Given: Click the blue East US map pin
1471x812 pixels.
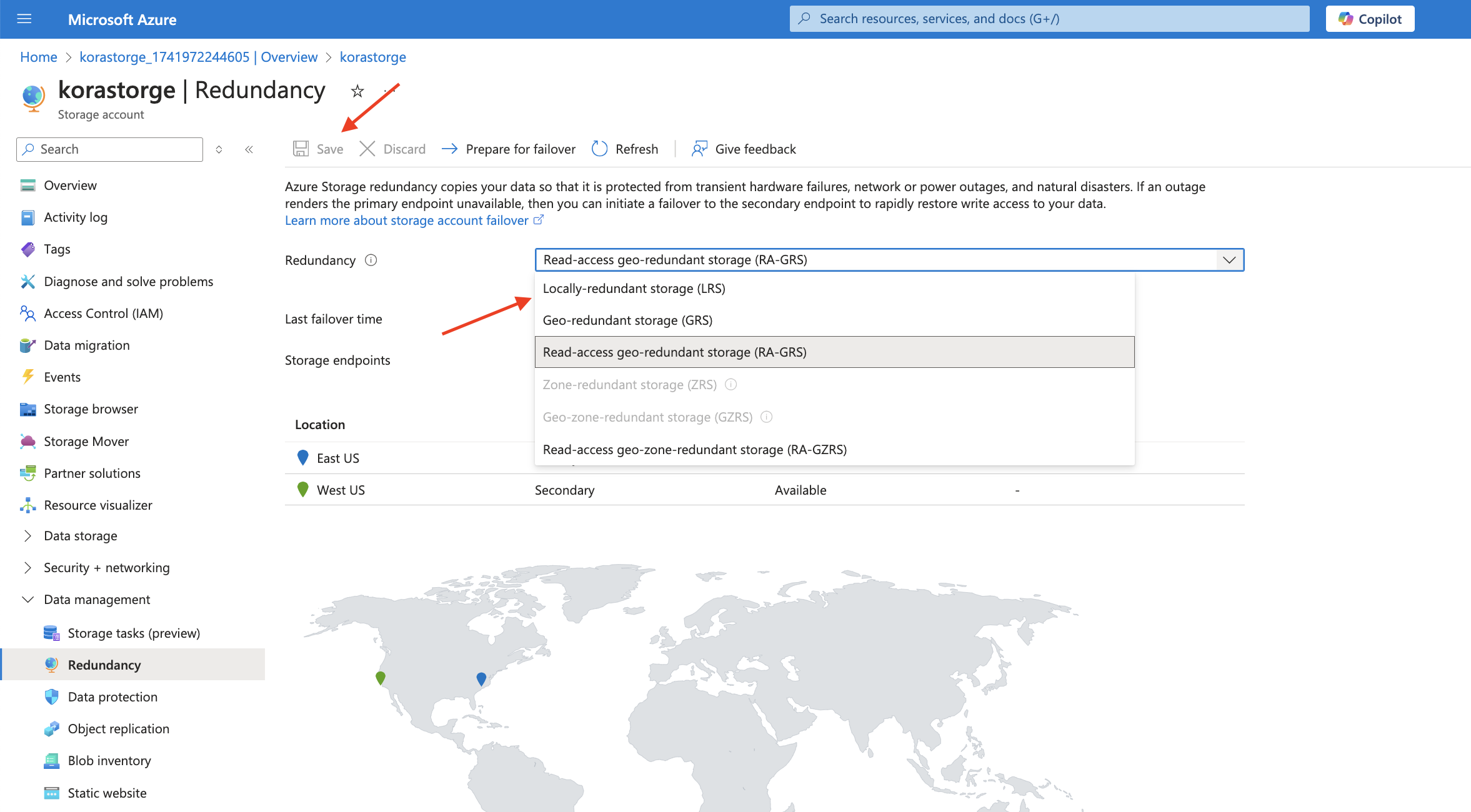Looking at the screenshot, I should (481, 679).
